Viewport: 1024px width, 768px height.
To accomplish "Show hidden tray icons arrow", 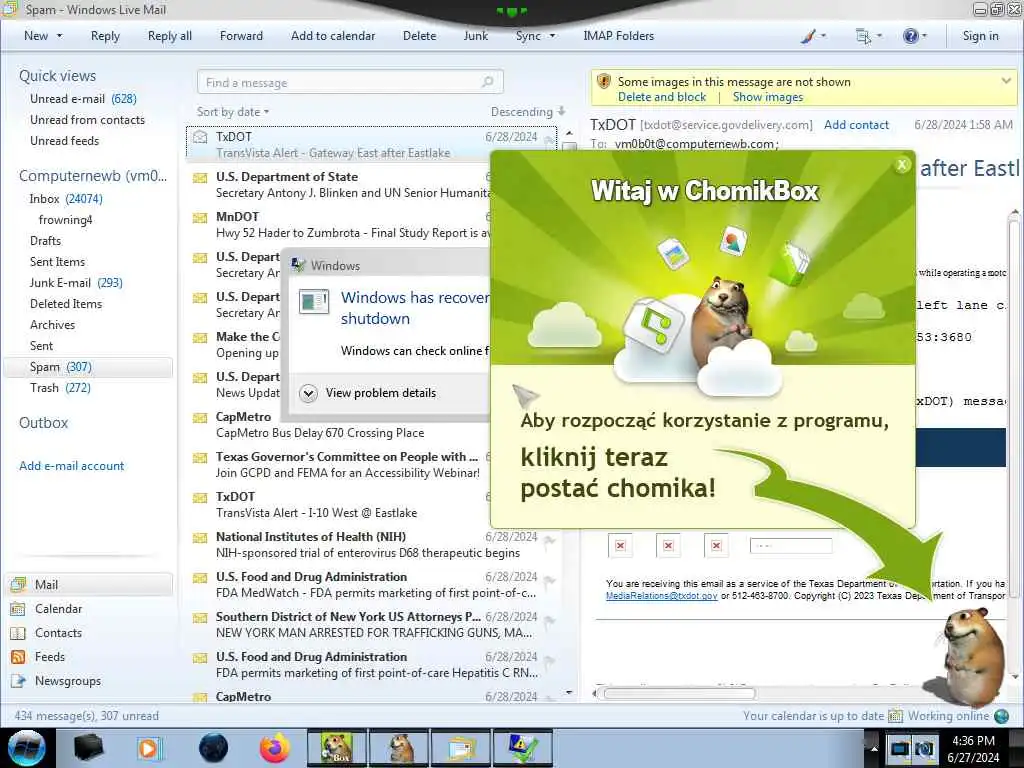I will [874, 748].
